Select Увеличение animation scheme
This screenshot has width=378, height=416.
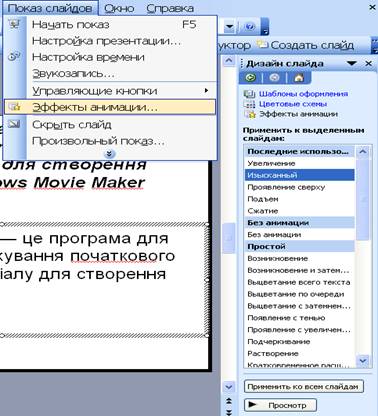click(x=300, y=163)
